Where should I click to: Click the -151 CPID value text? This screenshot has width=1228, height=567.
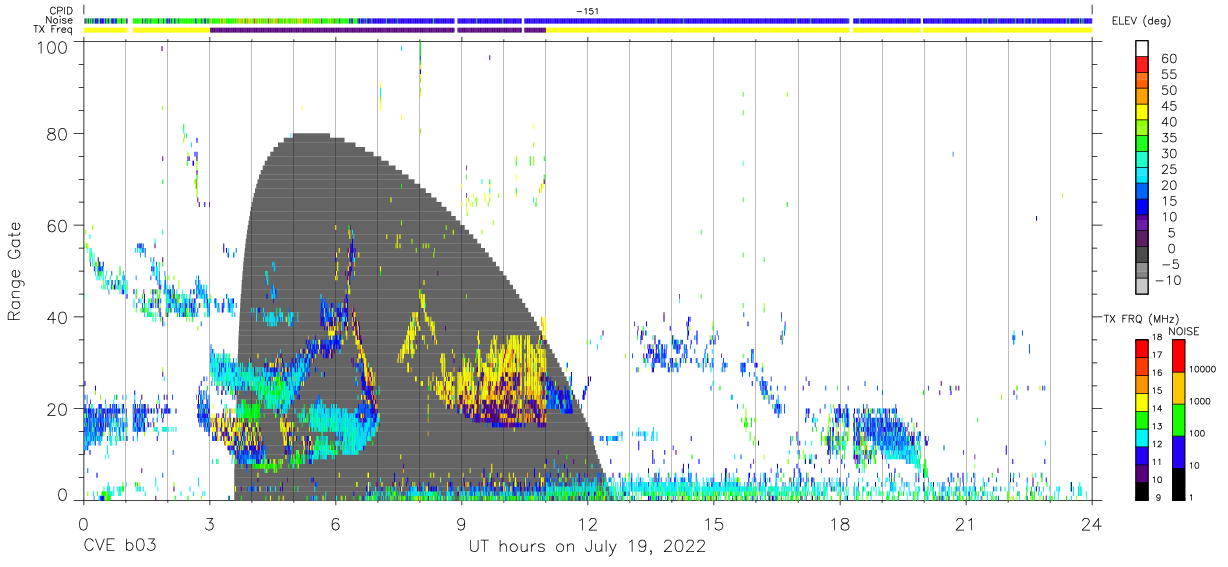coord(587,11)
